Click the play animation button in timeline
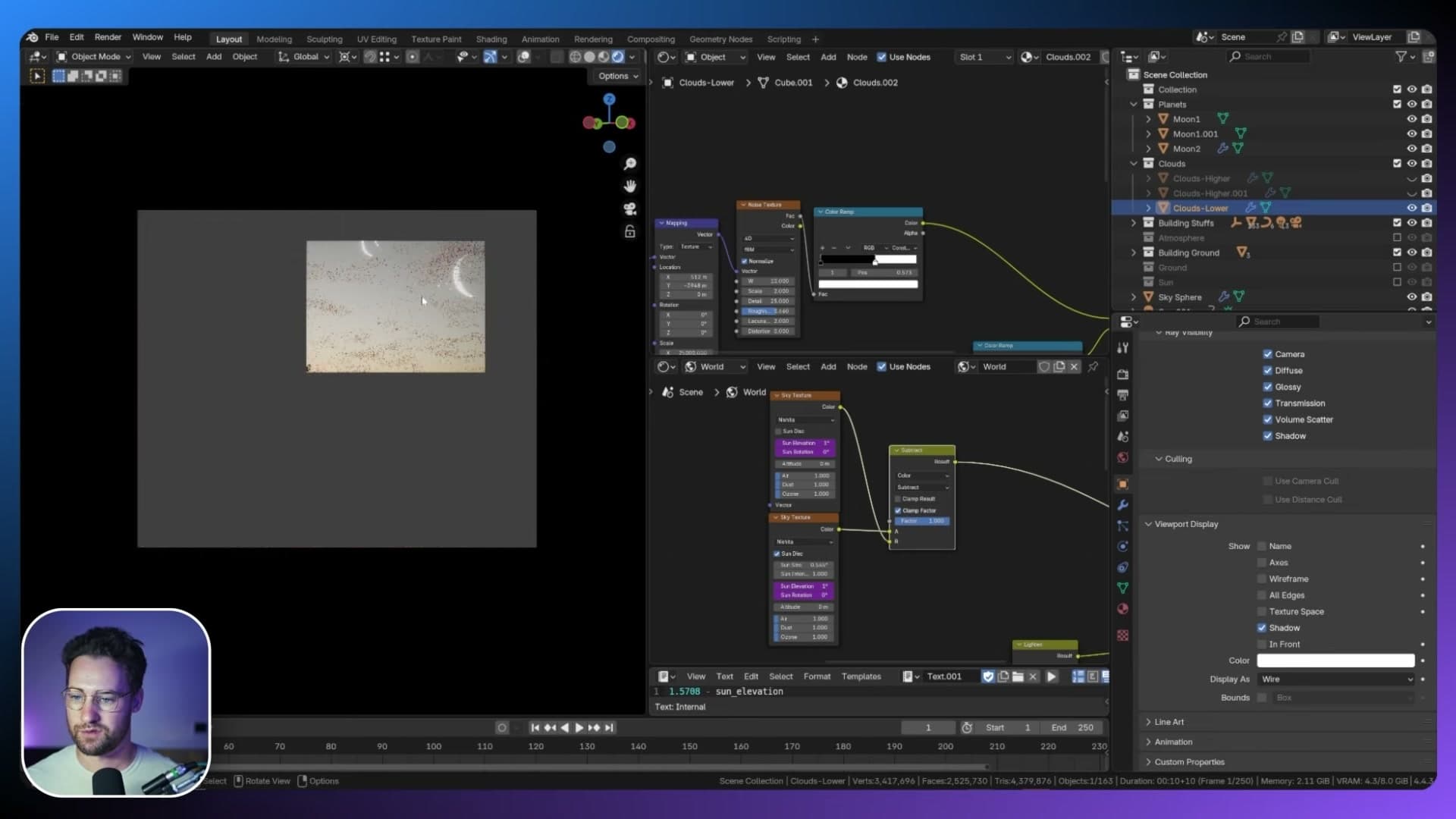The image size is (1456, 819). tap(579, 728)
